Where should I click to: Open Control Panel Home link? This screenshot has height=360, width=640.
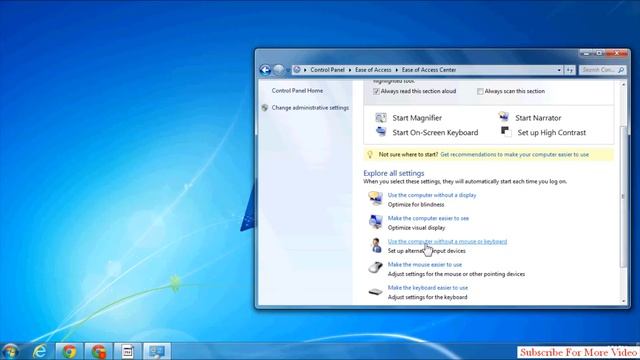point(297,91)
